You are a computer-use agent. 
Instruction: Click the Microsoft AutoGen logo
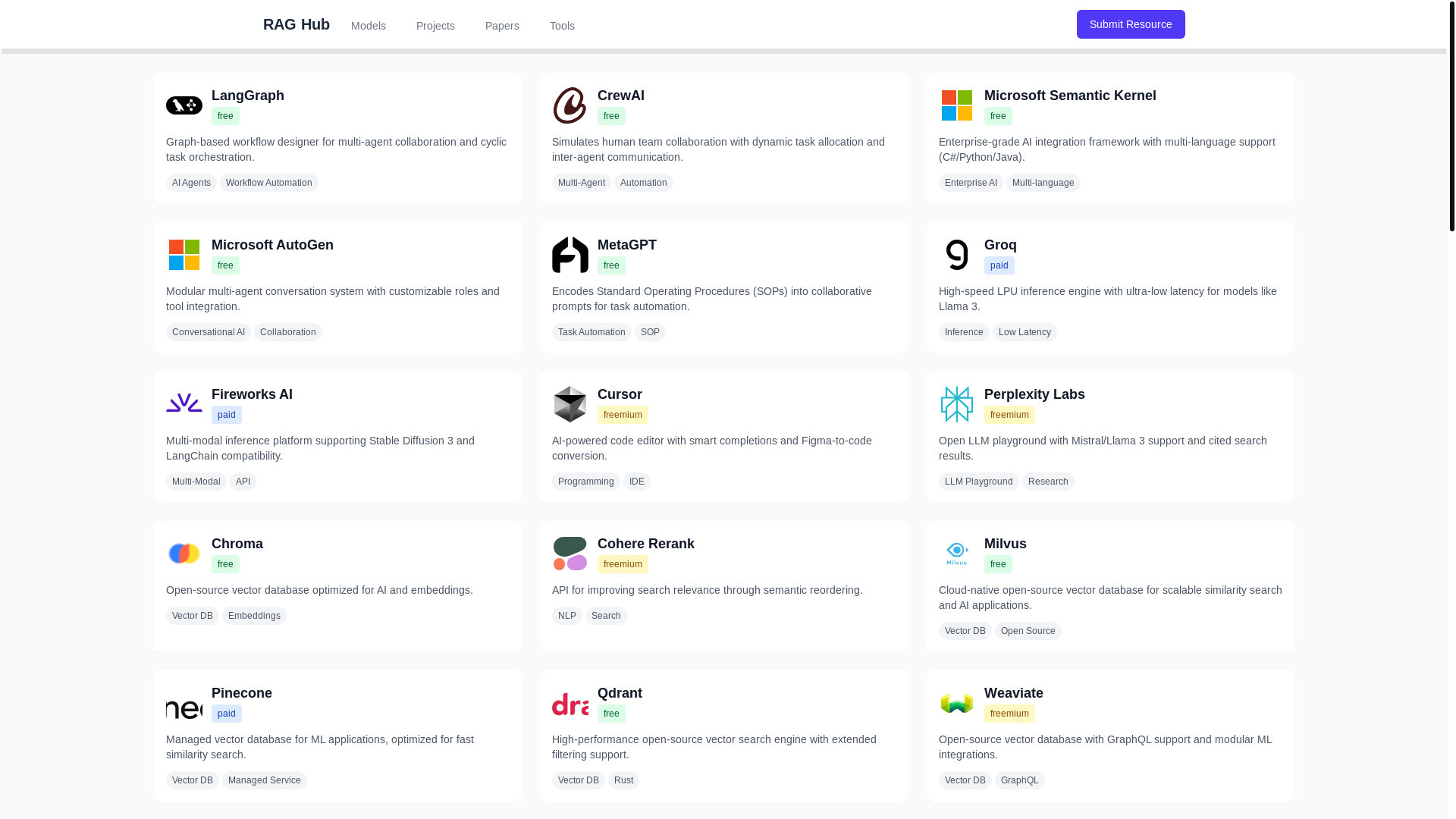pyautogui.click(x=184, y=255)
